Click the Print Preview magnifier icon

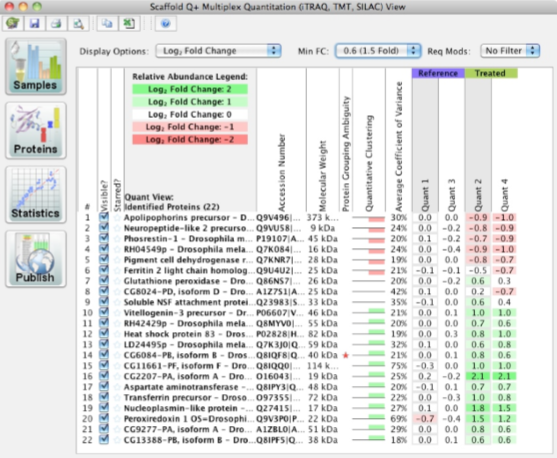(78, 23)
